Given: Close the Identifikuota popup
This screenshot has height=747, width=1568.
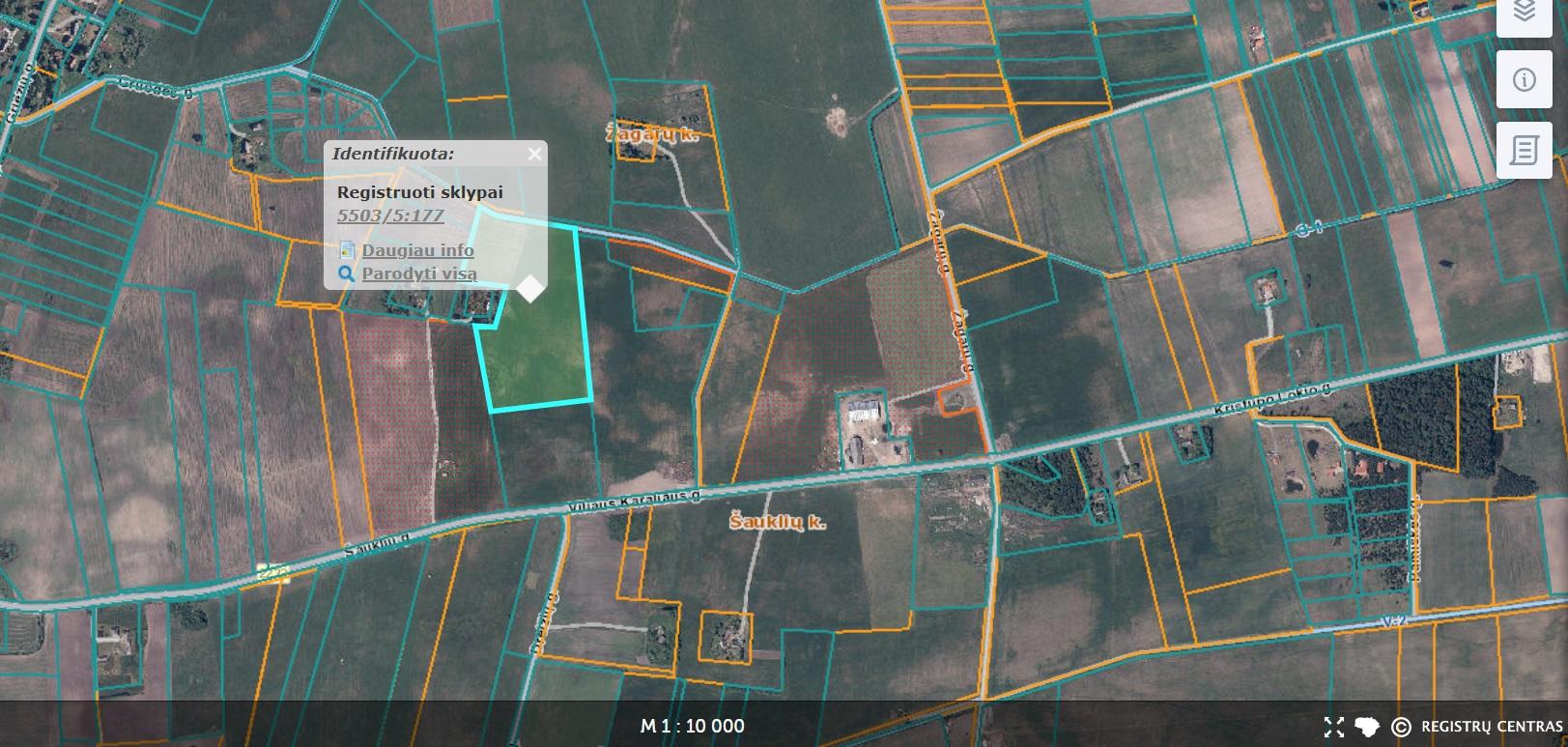Looking at the screenshot, I should (x=535, y=153).
